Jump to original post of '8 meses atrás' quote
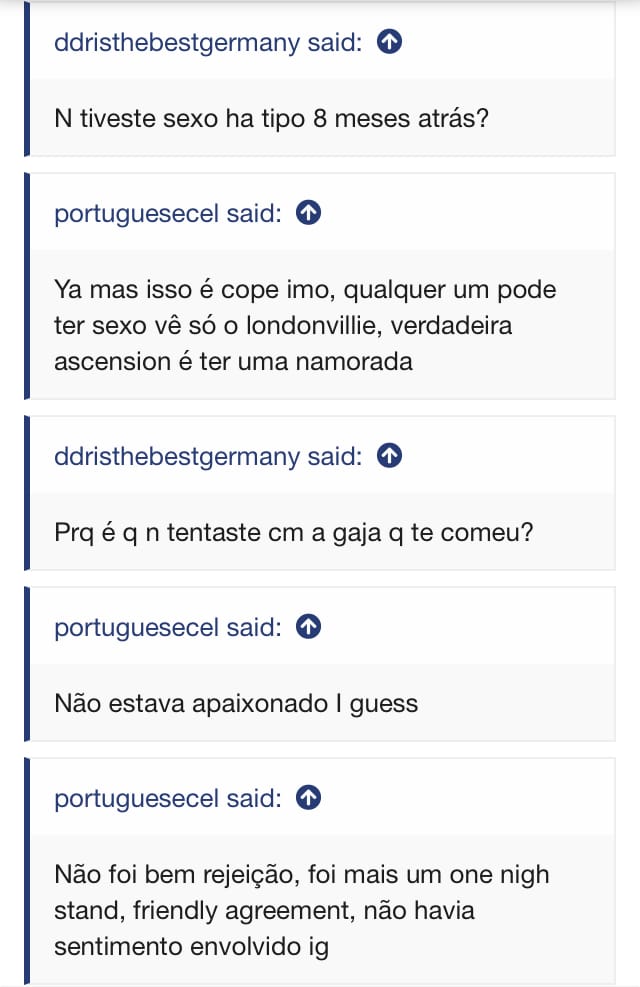 pos(389,42)
